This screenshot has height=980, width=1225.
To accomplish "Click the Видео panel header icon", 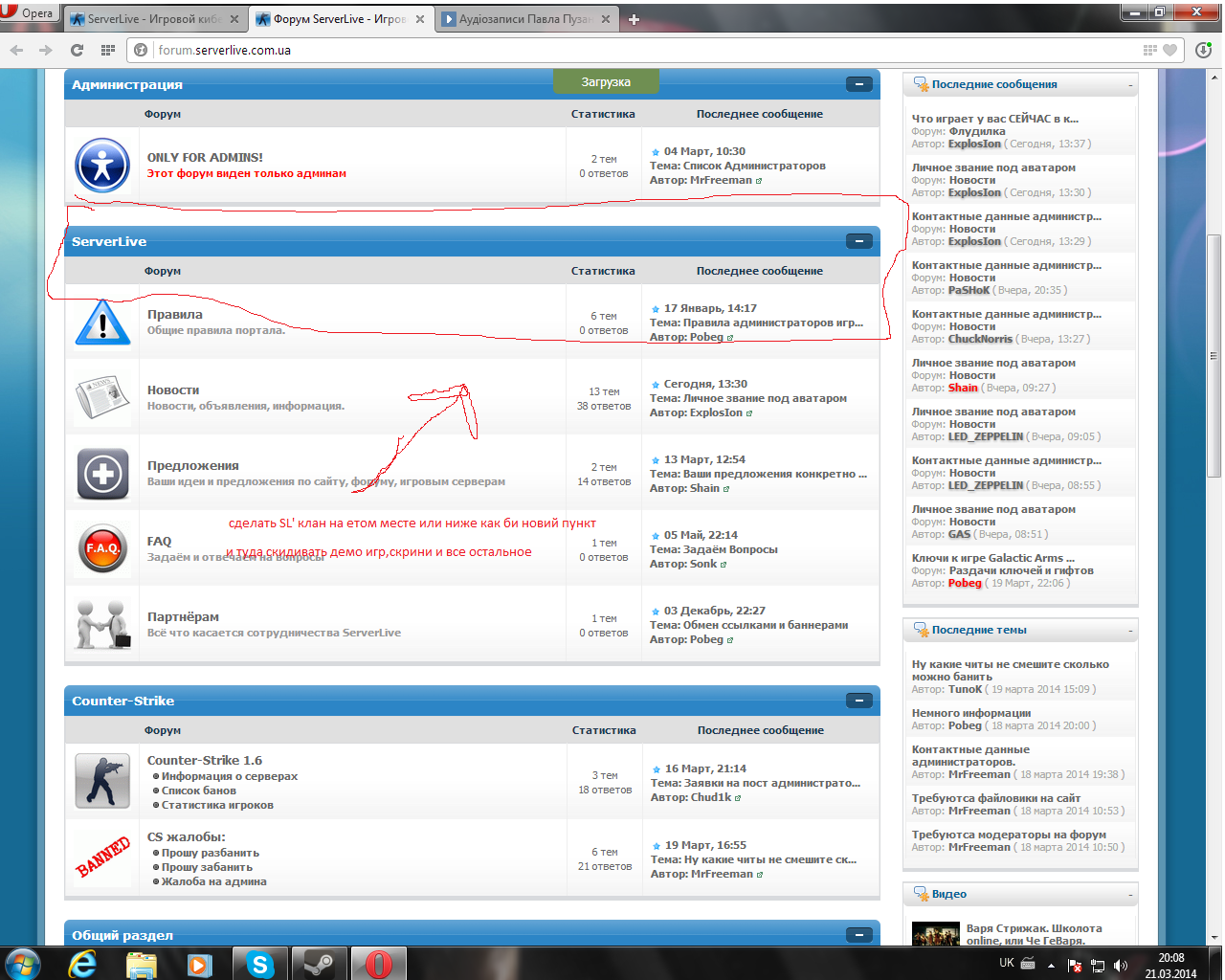I will tap(921, 894).
